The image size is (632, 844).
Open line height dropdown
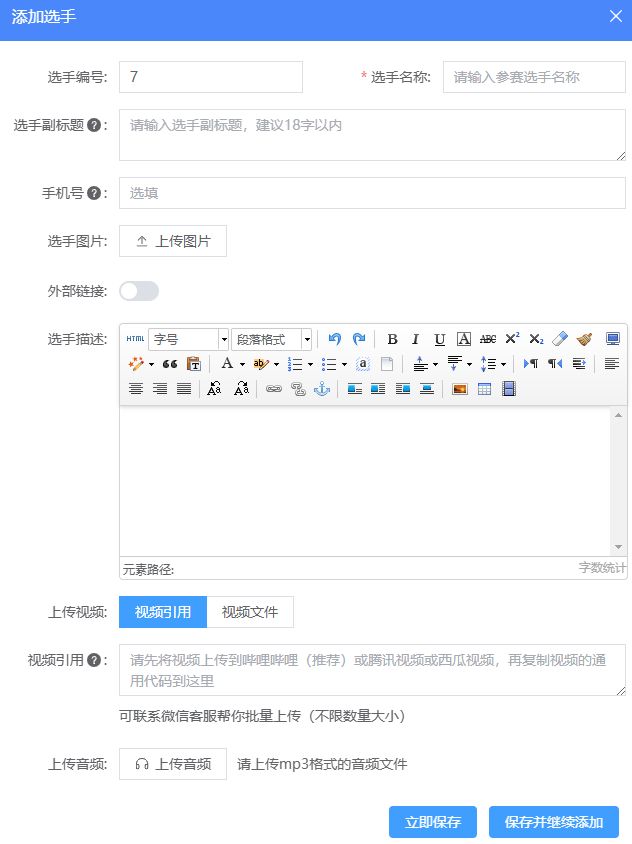coord(503,364)
